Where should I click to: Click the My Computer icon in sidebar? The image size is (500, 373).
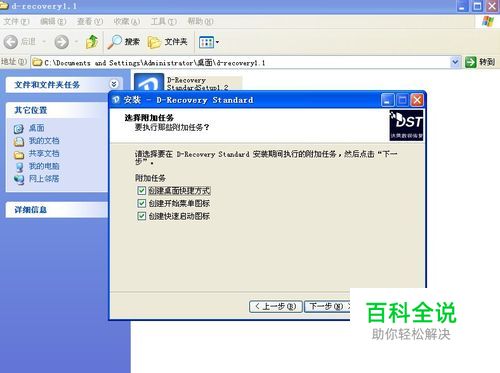click(19, 167)
